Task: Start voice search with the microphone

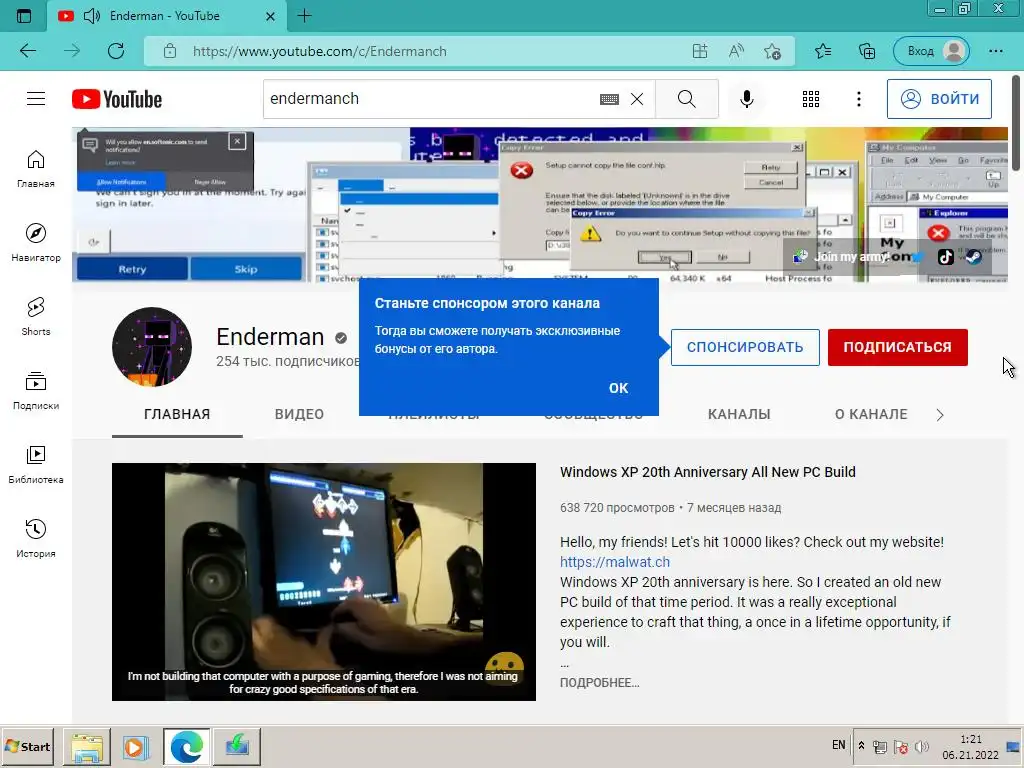Action: tap(746, 99)
